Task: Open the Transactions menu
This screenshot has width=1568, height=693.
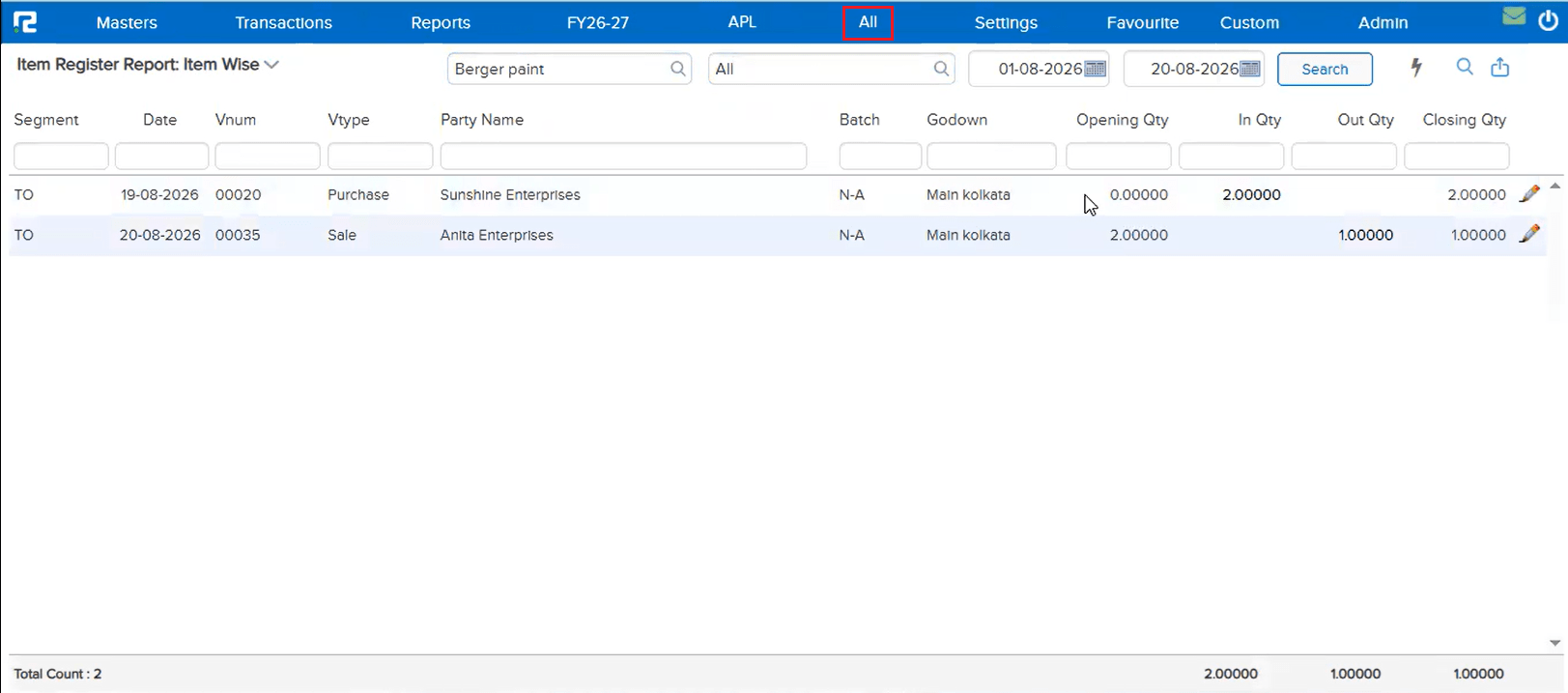Action: click(x=283, y=22)
